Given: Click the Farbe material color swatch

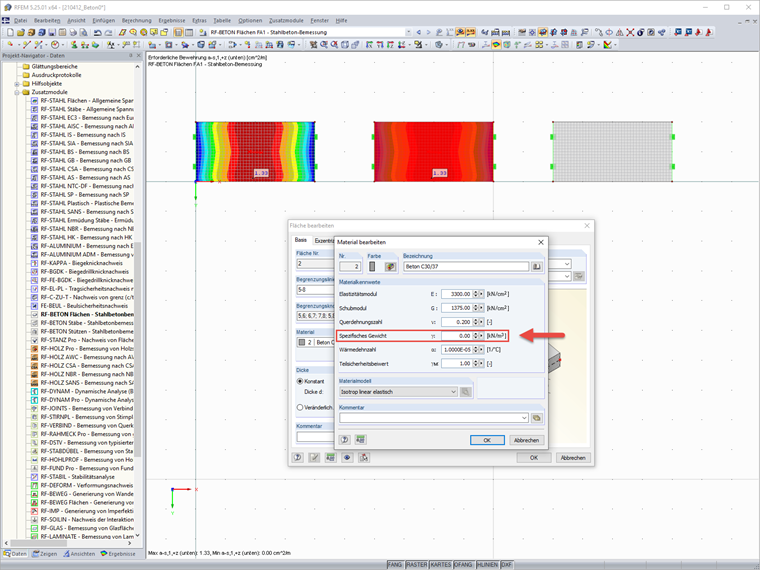Looking at the screenshot, I should coord(372,267).
